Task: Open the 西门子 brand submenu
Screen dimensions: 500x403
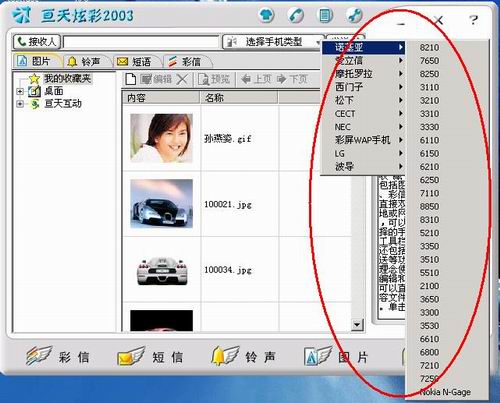Action: pos(363,87)
